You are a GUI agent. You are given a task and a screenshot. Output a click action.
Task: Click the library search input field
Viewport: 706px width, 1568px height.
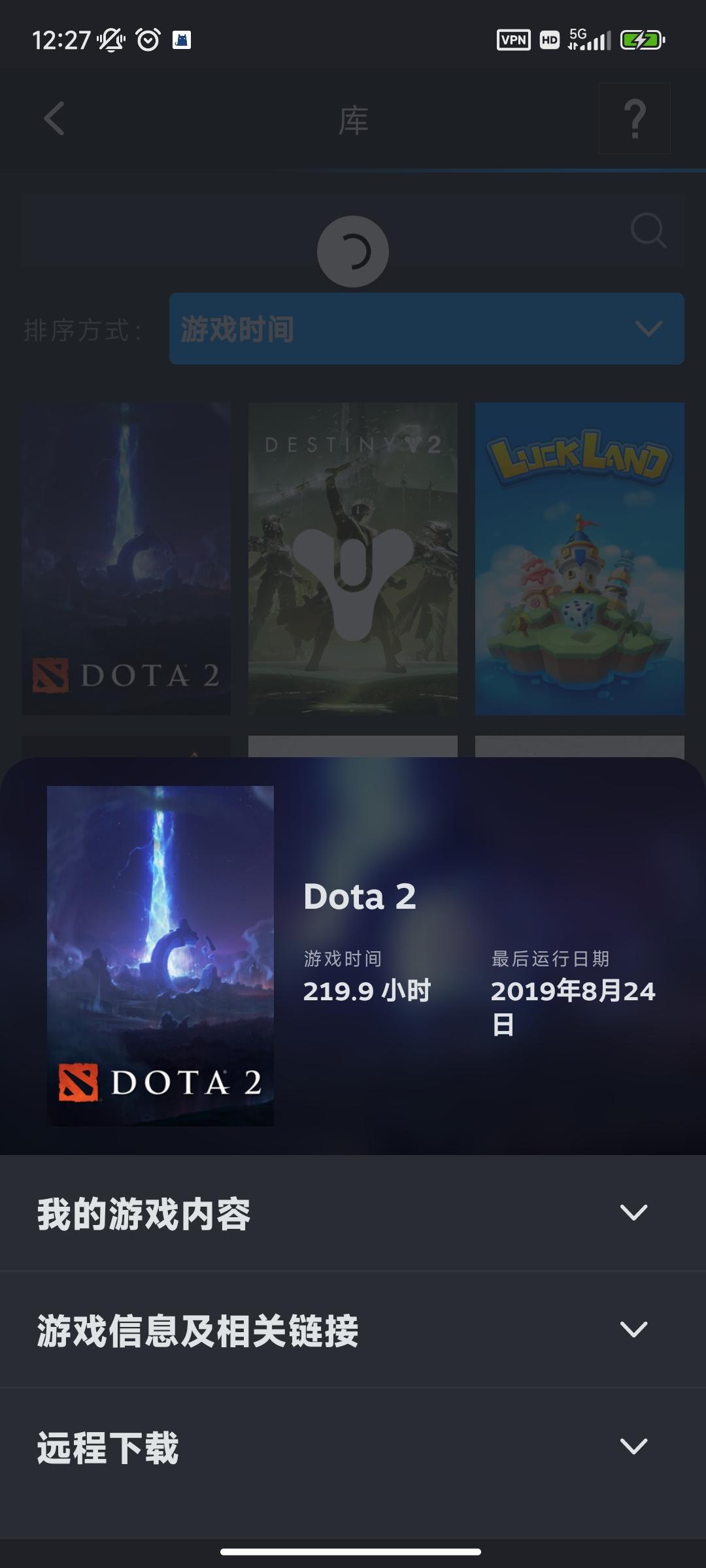coord(353,230)
